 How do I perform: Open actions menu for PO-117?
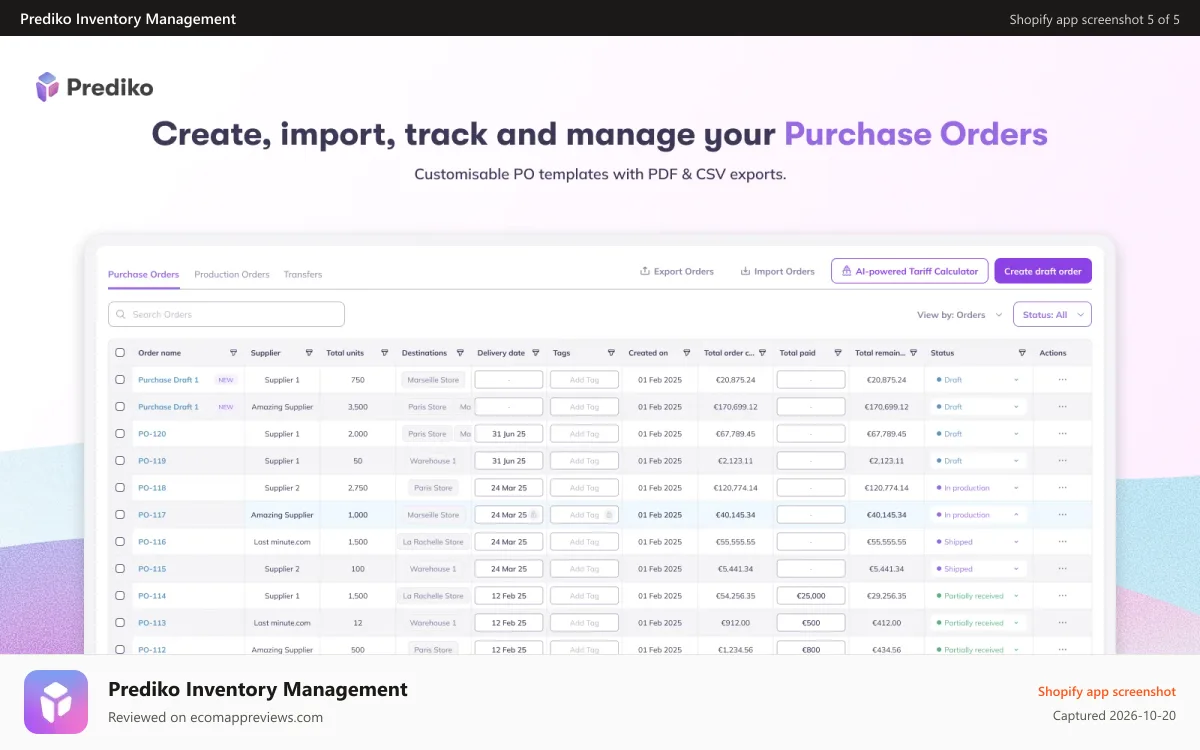point(1062,515)
